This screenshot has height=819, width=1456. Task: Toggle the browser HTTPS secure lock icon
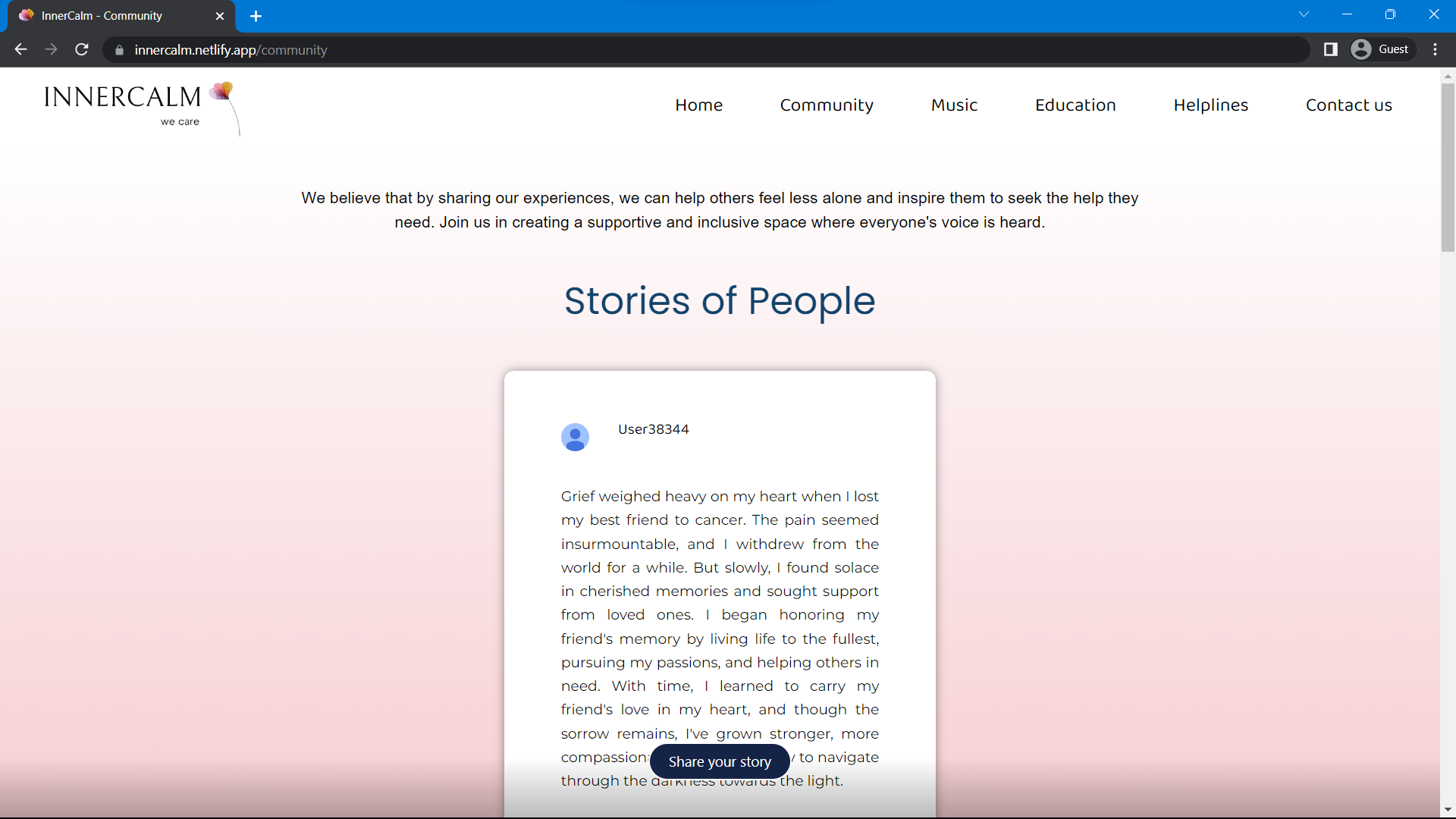(120, 50)
